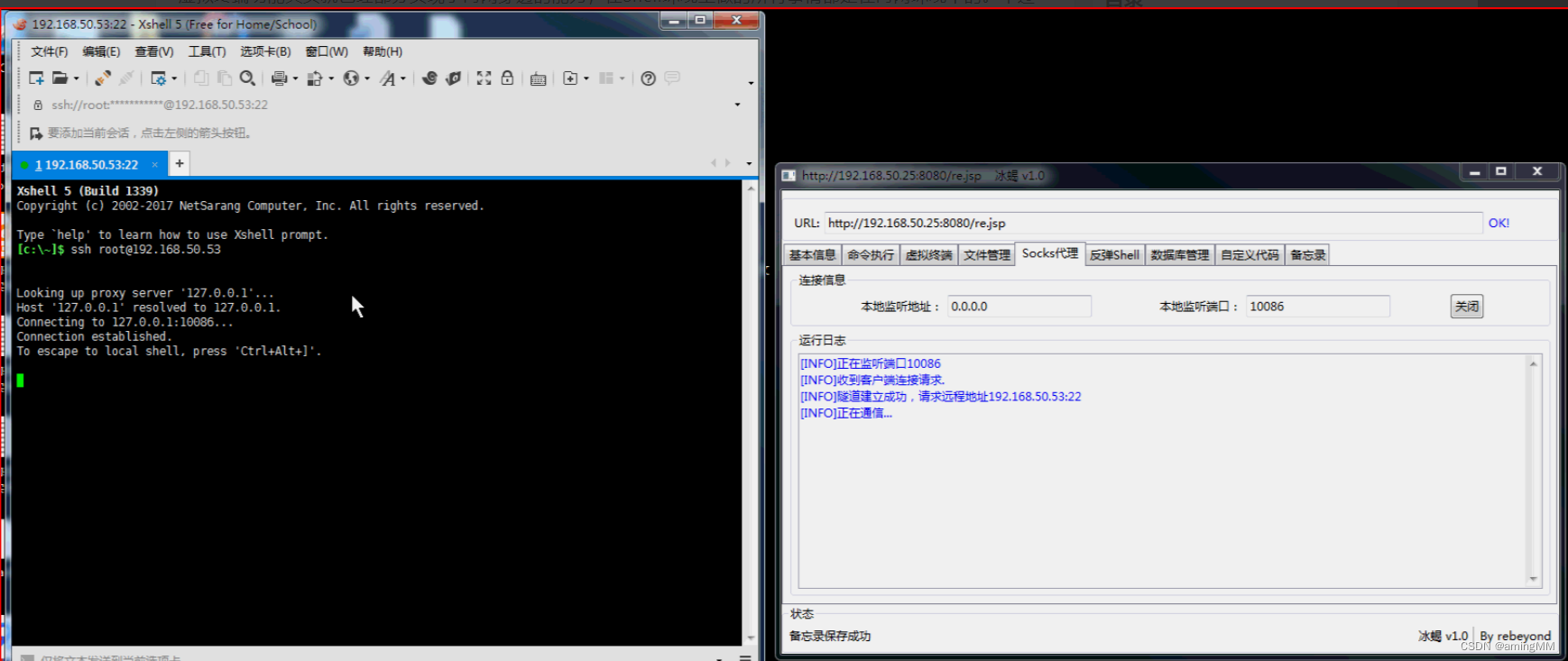Open the 编辑(E) menu
Image resolution: width=1568 pixels, height=661 pixels.
101,51
